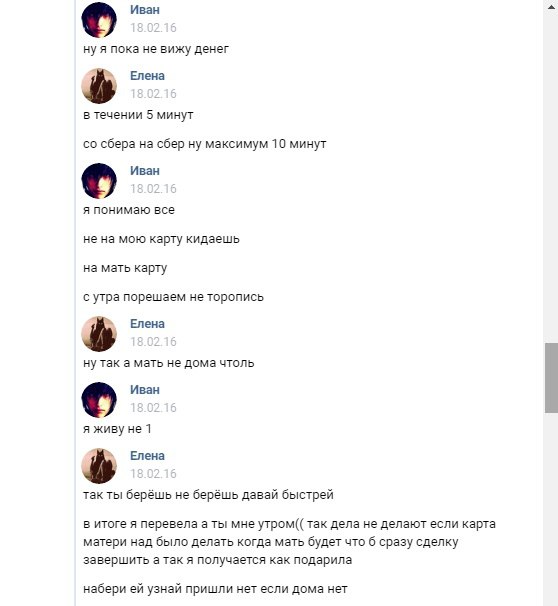Select the message "на мать карту"

click(125, 268)
